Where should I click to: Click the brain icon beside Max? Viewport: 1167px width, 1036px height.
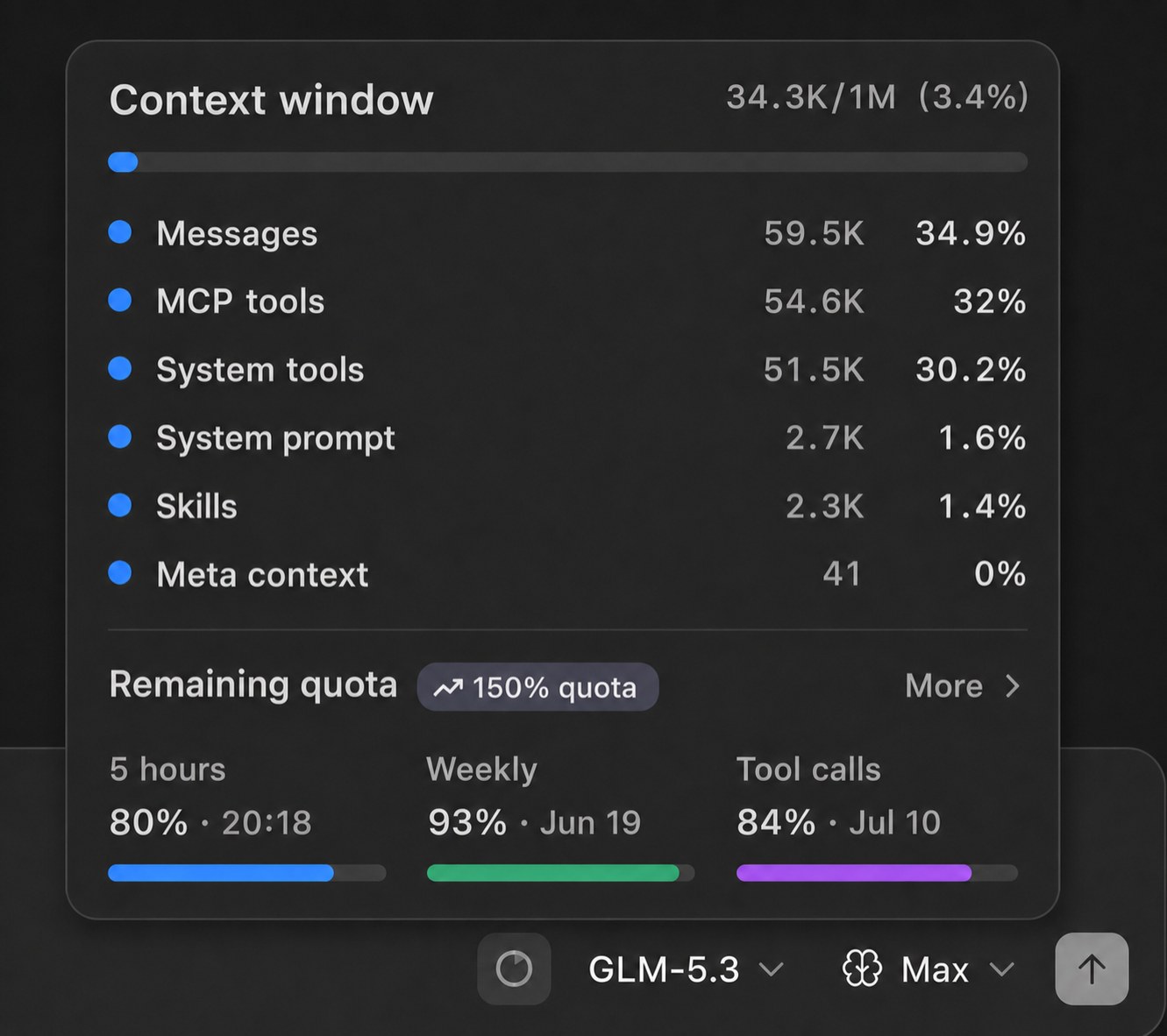[x=861, y=969]
